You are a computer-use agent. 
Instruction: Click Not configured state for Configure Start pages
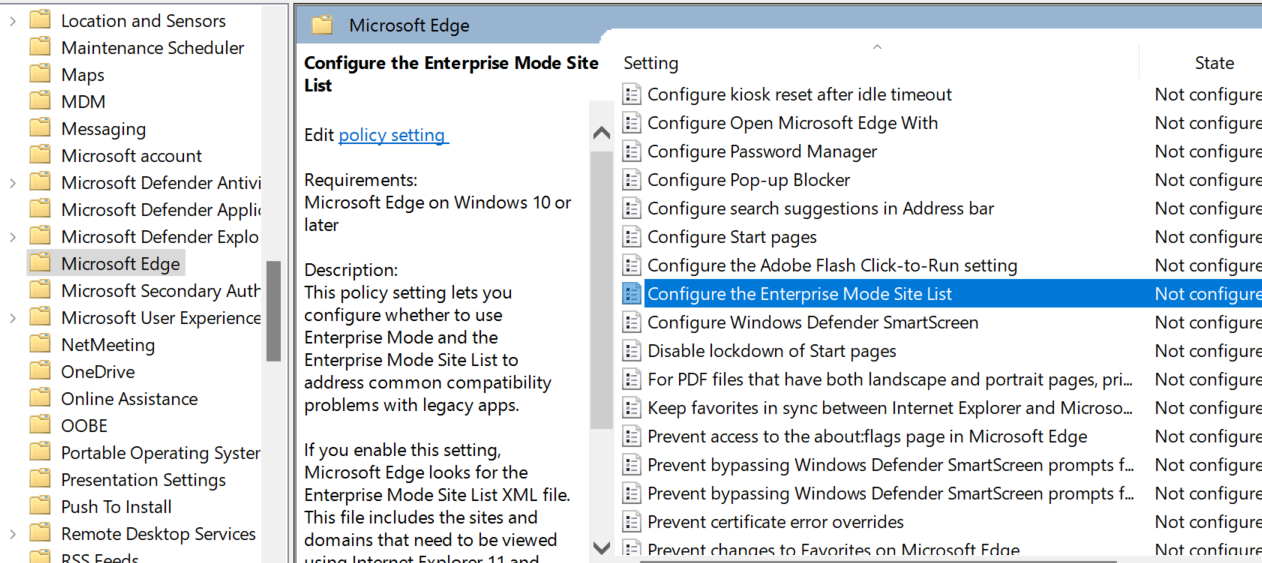1208,237
